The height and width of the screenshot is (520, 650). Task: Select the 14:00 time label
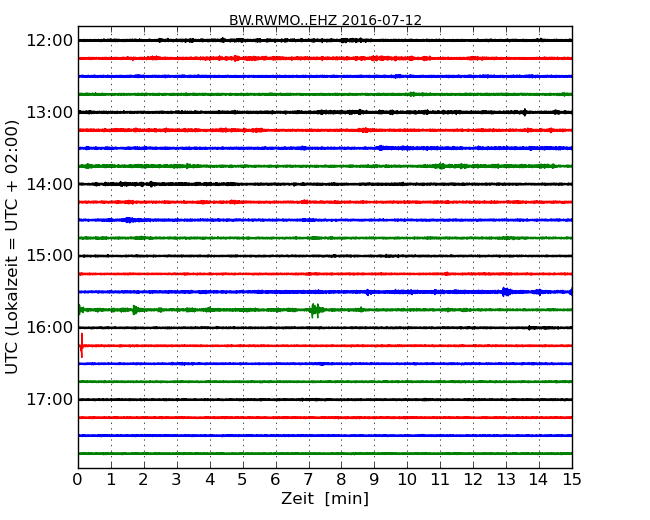[49, 184]
